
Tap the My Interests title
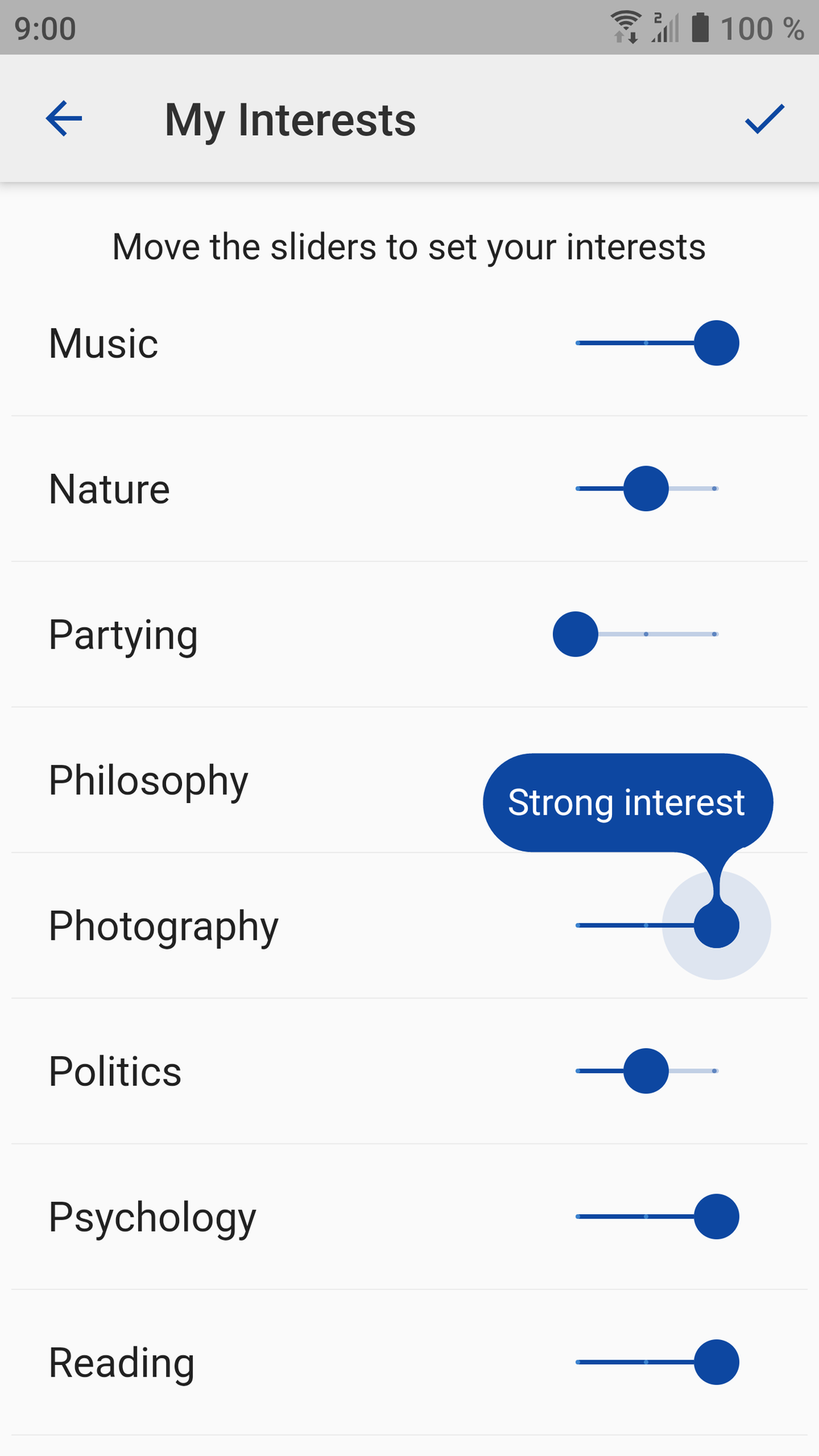tap(290, 120)
